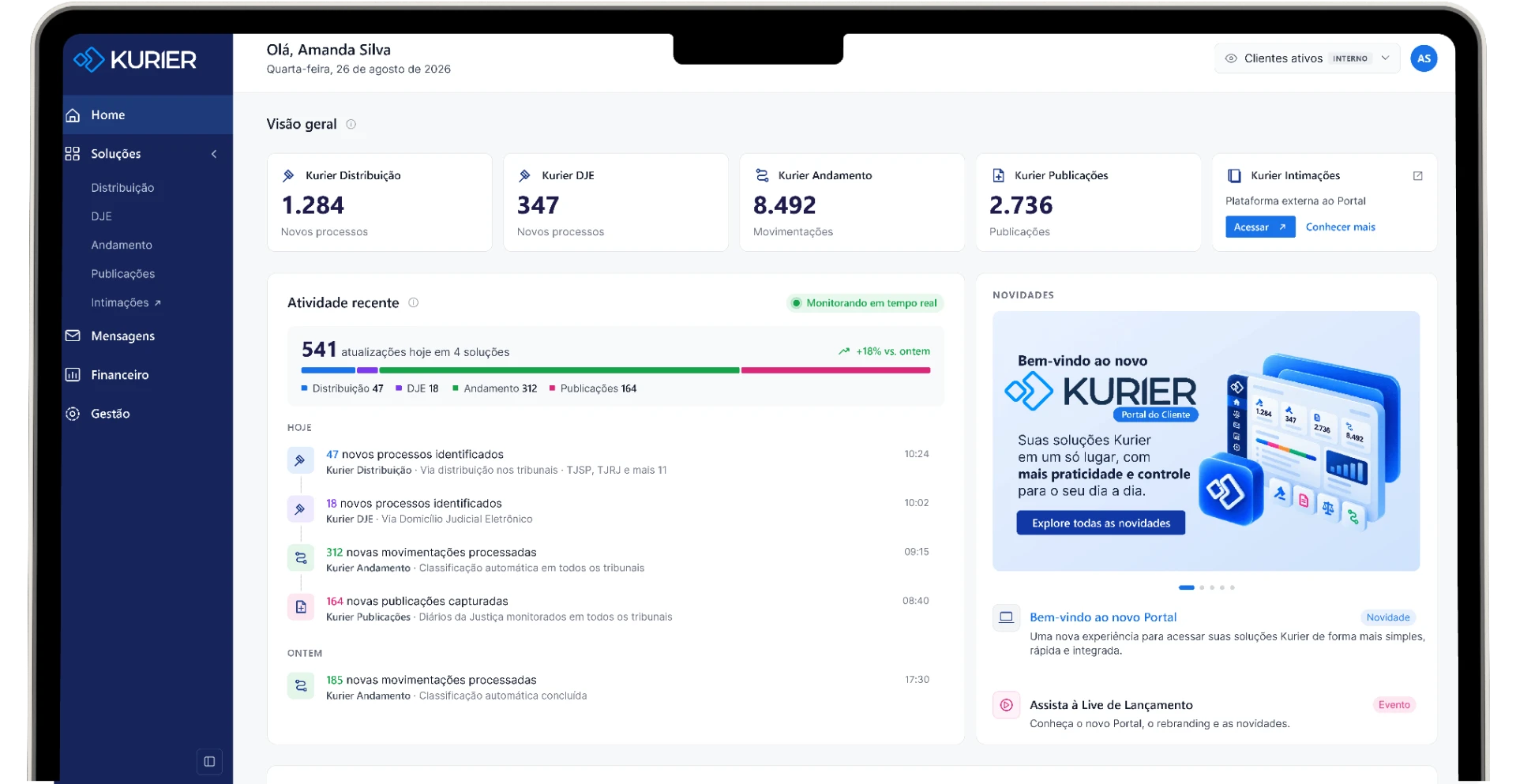This screenshot has height=784, width=1516.
Task: Click the Soluções grid icon
Action: tap(73, 154)
